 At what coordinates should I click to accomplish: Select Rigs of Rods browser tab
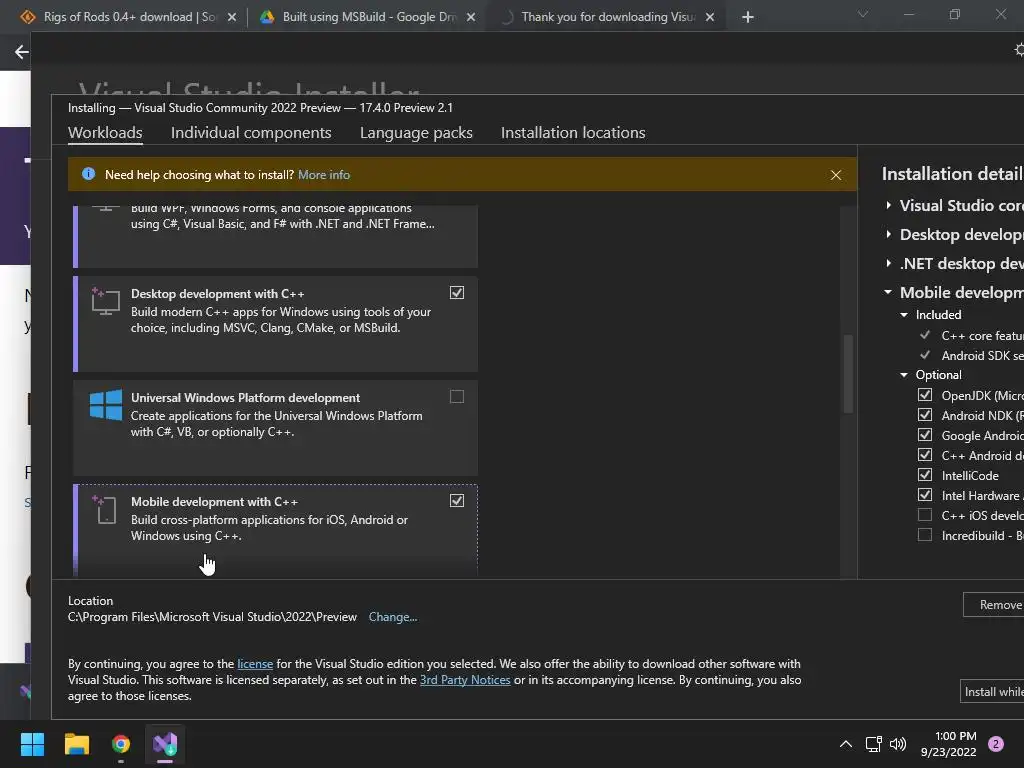(x=128, y=17)
